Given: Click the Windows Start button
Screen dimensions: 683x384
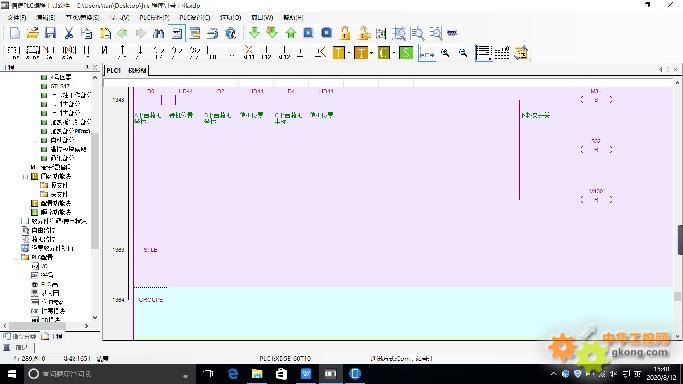Looking at the screenshot, I should 12,374.
